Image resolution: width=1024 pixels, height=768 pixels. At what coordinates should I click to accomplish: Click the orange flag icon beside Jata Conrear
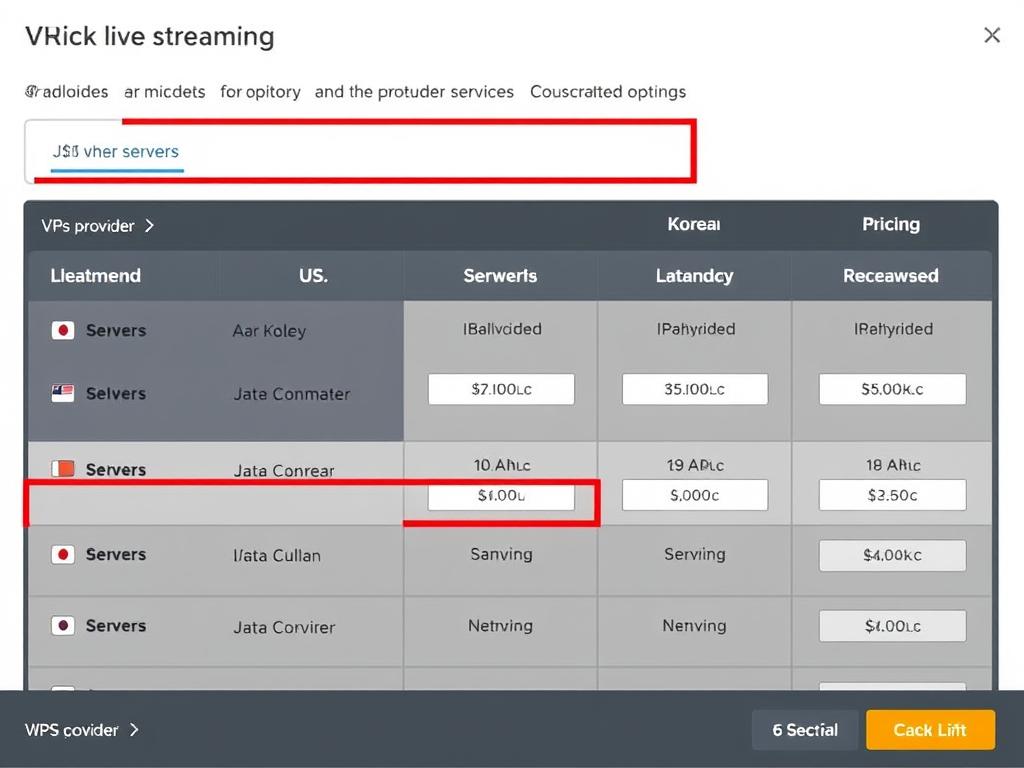[x=63, y=469]
